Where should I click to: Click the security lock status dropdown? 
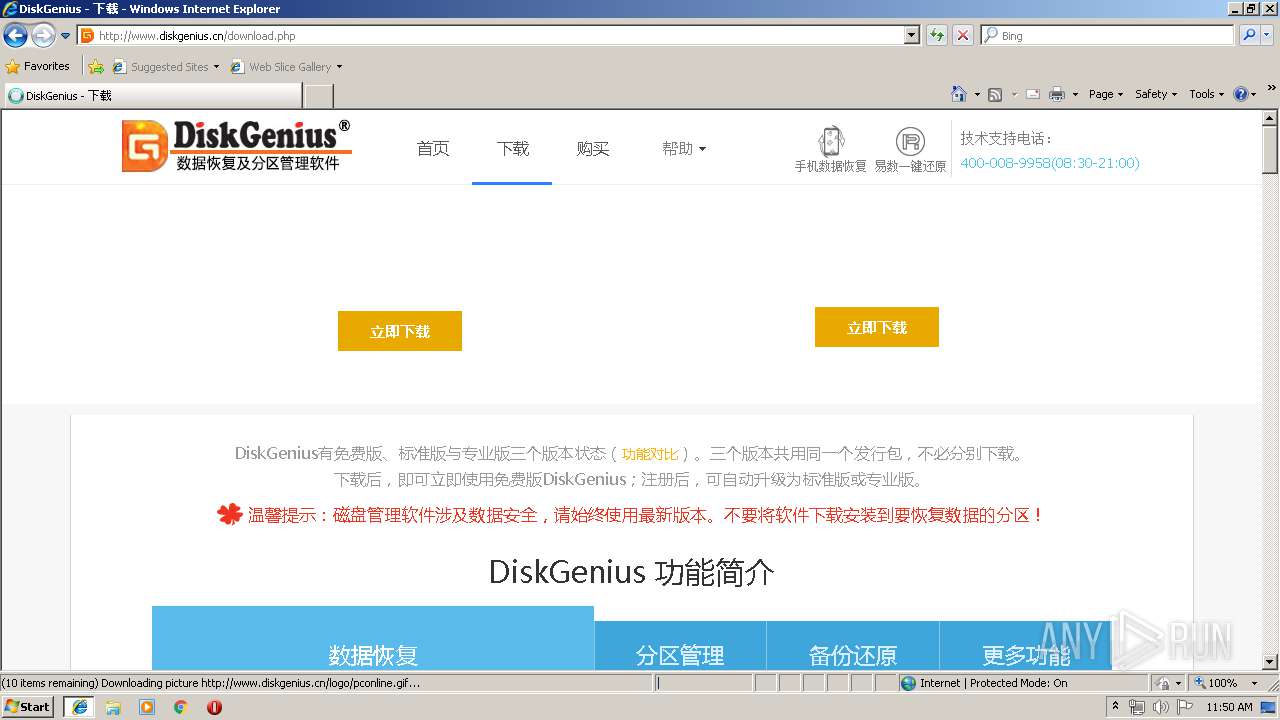pyautogui.click(x=1168, y=683)
